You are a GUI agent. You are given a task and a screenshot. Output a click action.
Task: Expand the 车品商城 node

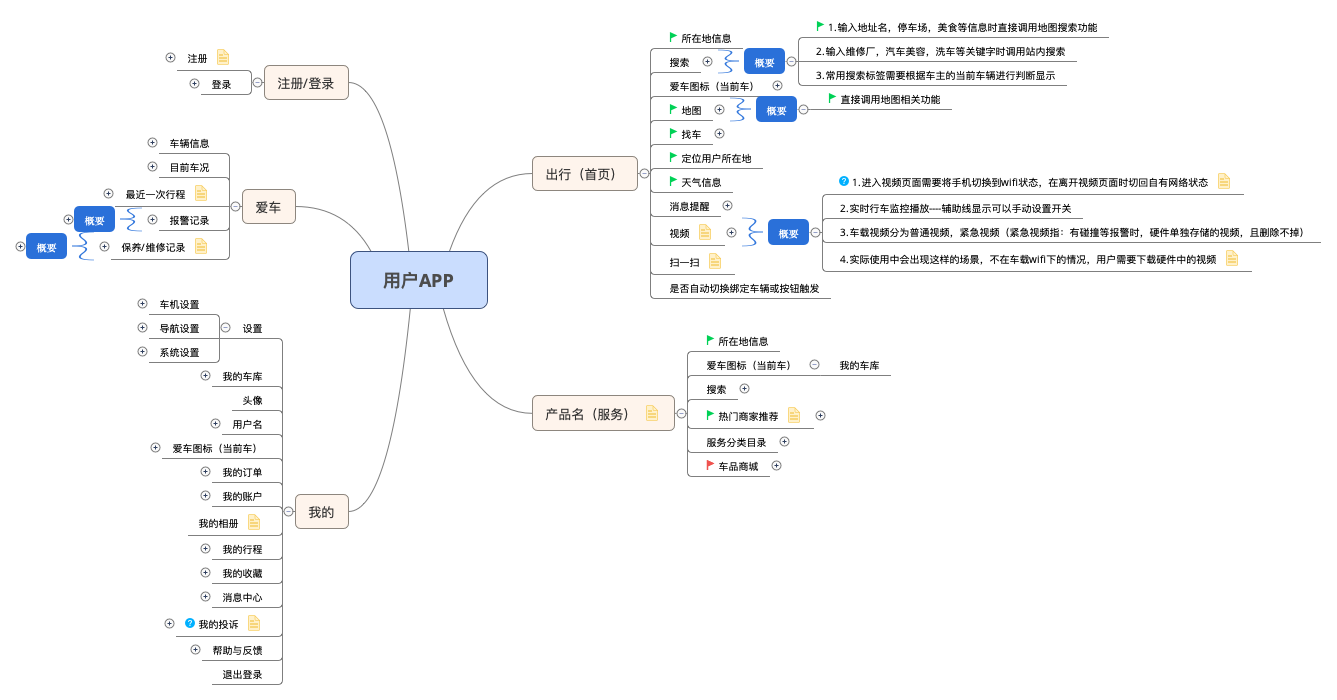776,465
